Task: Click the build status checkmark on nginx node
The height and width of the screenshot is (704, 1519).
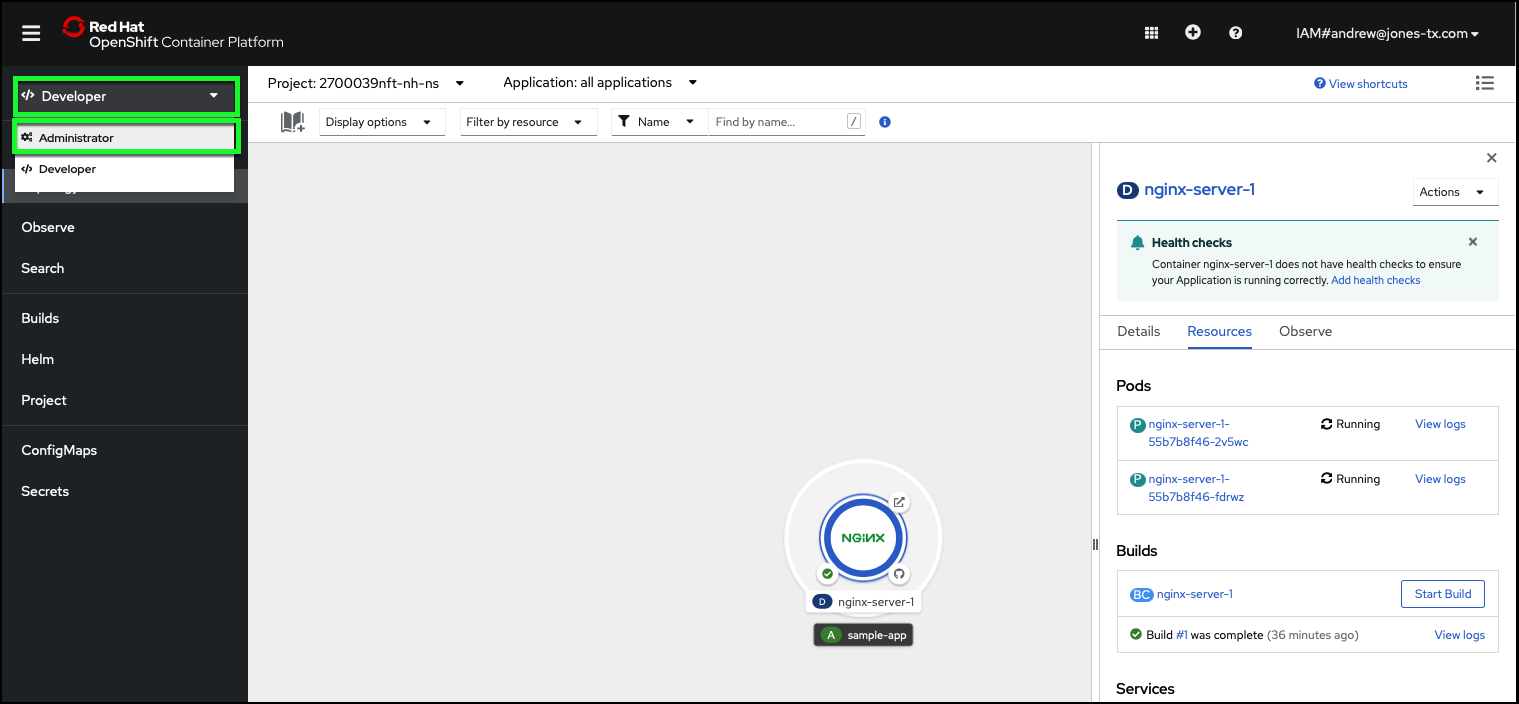Action: pyautogui.click(x=827, y=574)
